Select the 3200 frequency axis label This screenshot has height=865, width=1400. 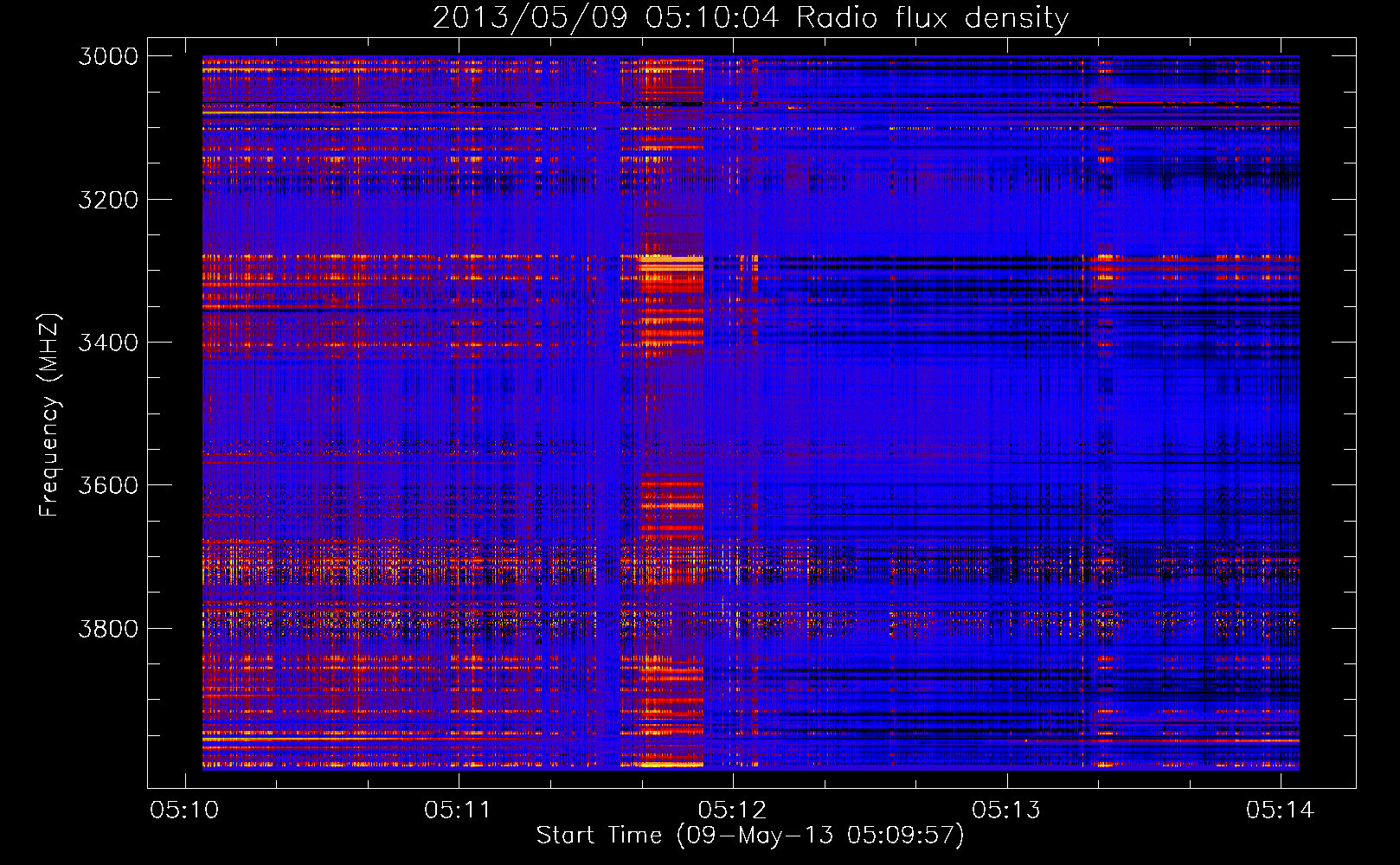pos(108,200)
